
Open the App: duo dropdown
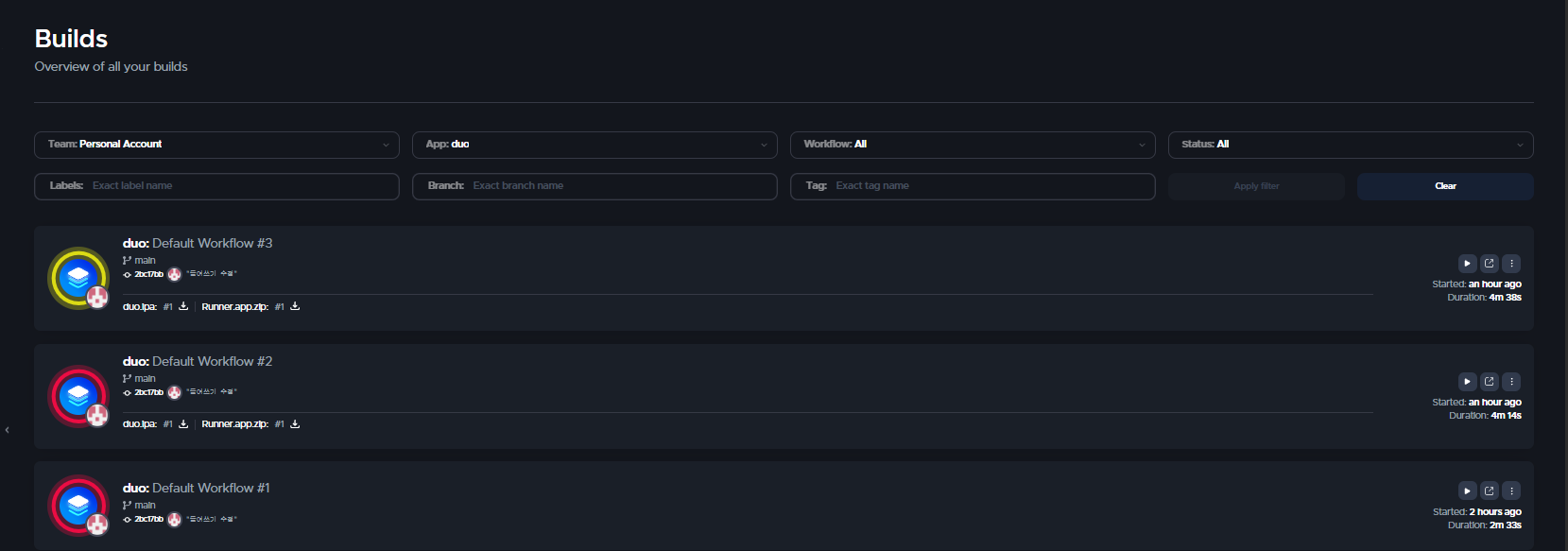pos(594,145)
